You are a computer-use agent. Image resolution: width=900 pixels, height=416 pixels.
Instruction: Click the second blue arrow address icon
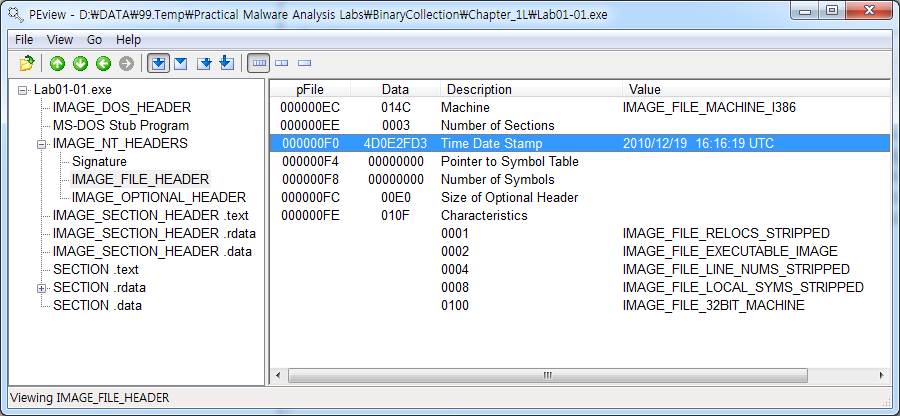tap(181, 64)
